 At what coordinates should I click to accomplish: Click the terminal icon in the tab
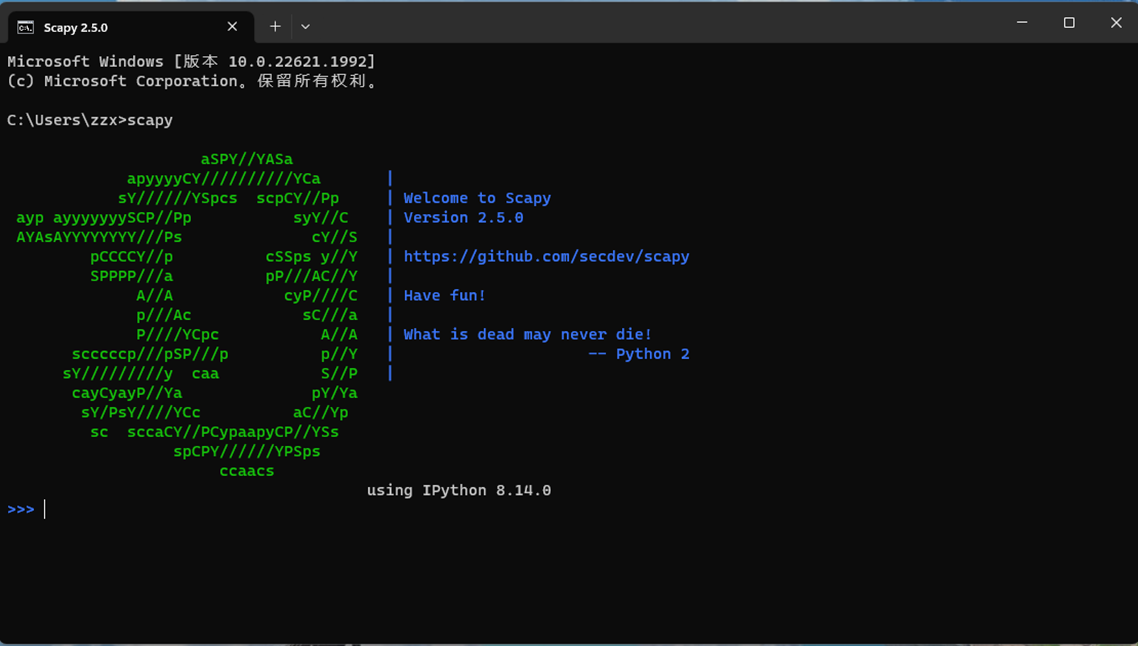click(25, 28)
